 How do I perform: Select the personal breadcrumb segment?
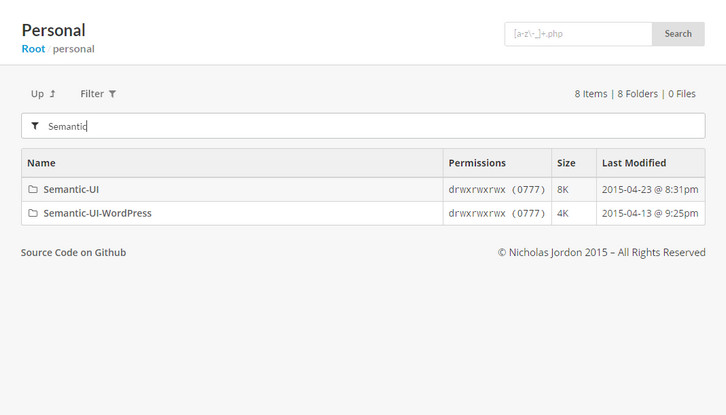pyautogui.click(x=74, y=48)
